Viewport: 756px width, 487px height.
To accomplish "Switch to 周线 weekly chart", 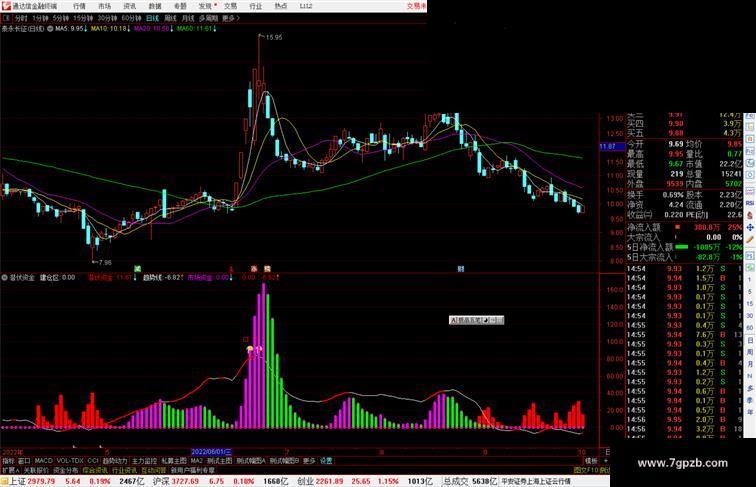I will point(170,18).
